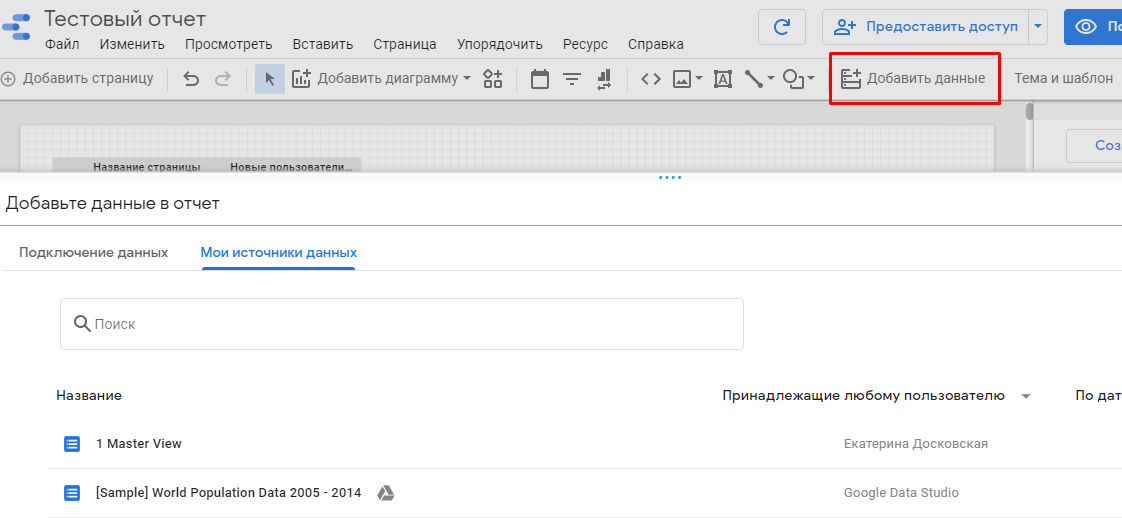Click owner name Екатерина Досковская
Screen dimensions: 1122x518
[x=916, y=444]
